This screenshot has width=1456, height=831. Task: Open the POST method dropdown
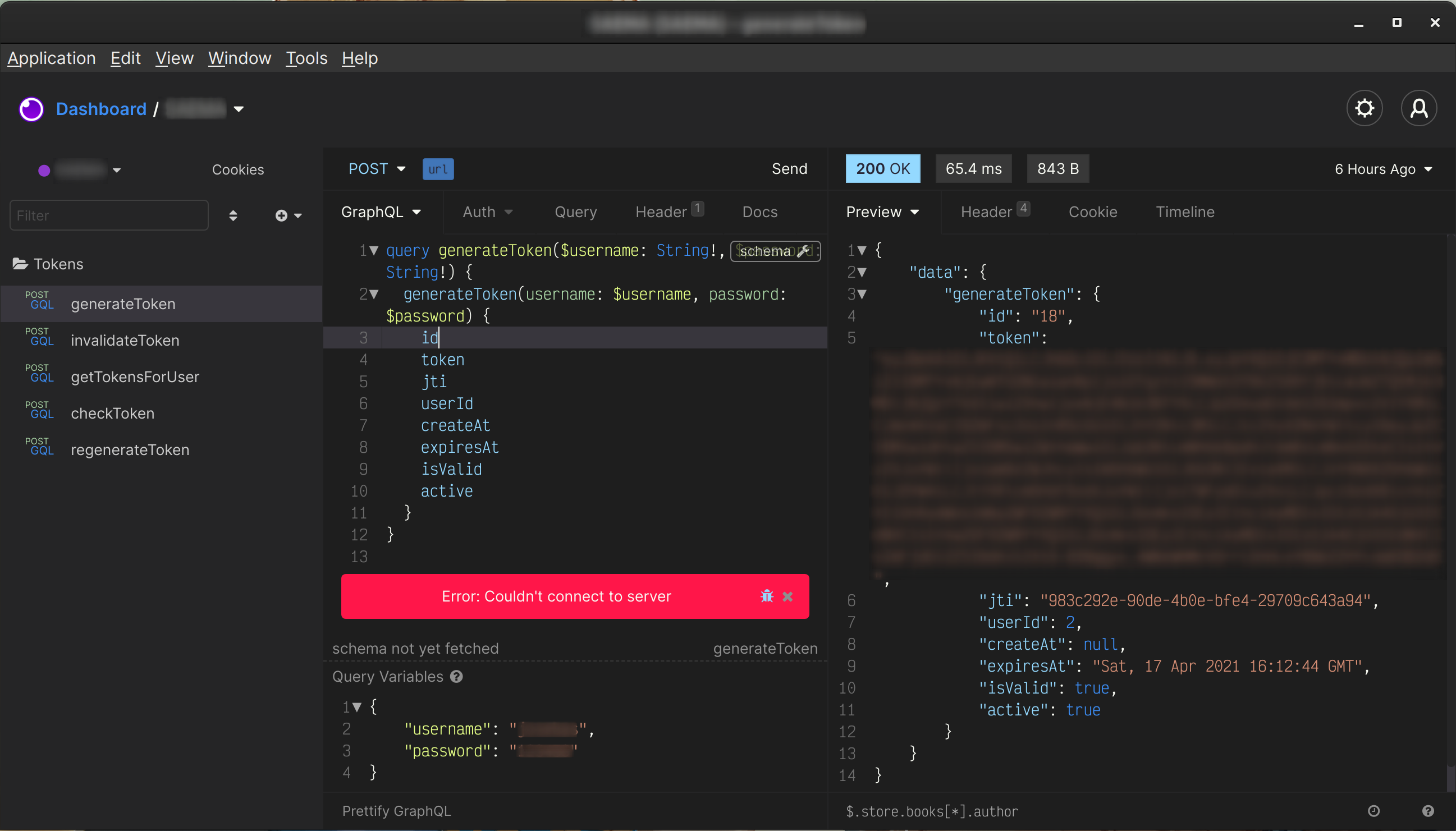pyautogui.click(x=377, y=169)
